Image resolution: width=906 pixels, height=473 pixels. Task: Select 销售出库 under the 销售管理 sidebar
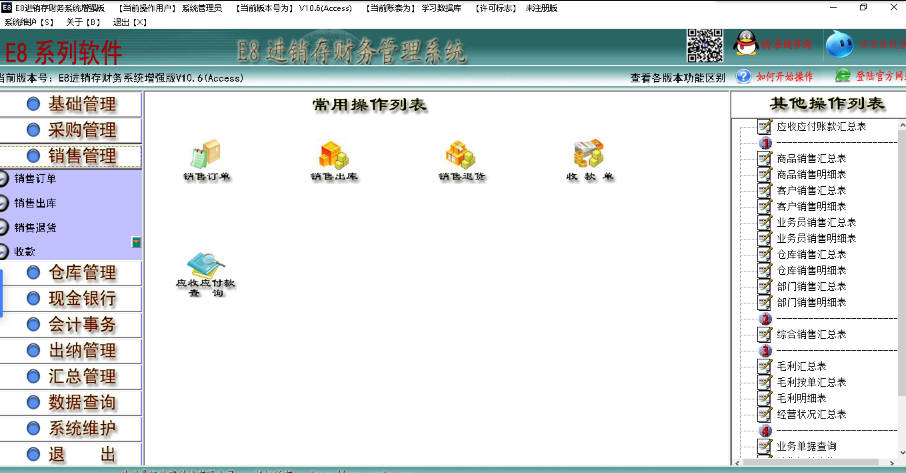click(35, 203)
